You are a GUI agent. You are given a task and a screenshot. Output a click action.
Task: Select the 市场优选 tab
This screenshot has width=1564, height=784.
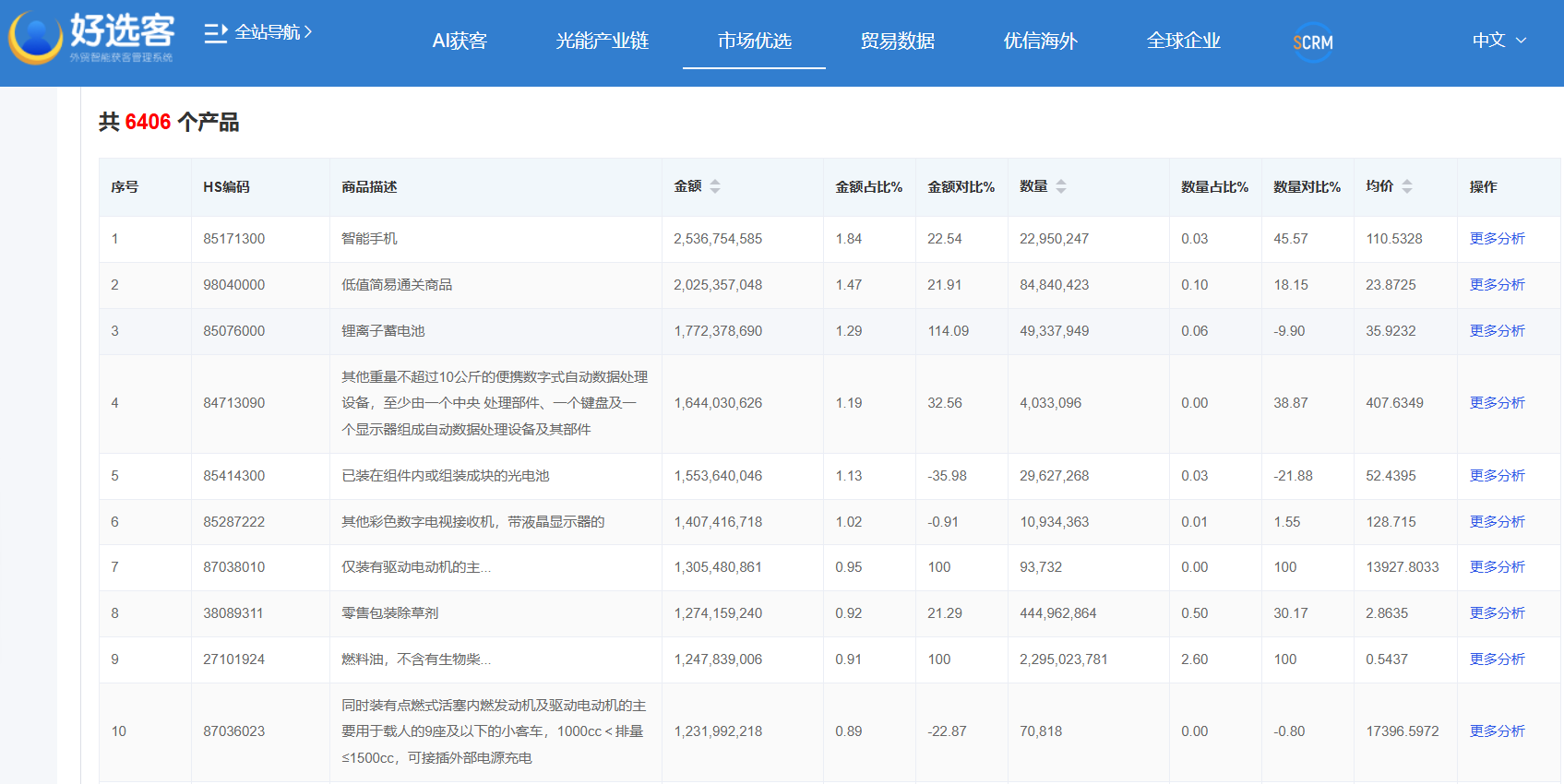(x=755, y=42)
